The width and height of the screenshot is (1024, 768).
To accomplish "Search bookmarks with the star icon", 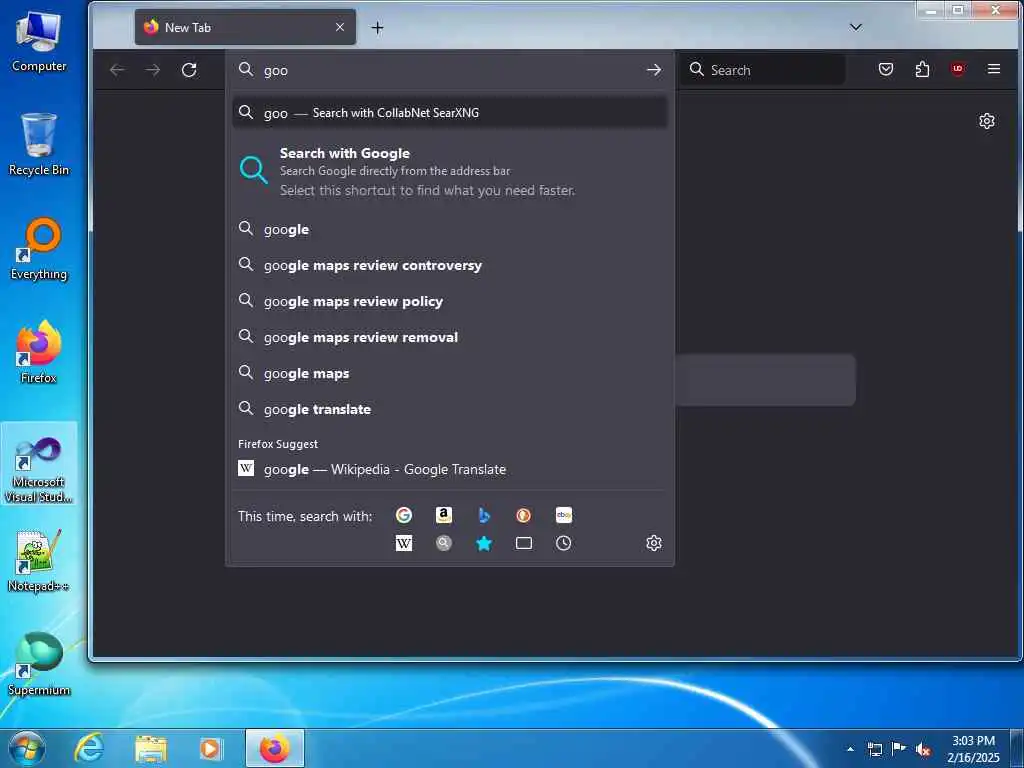I will pos(484,543).
